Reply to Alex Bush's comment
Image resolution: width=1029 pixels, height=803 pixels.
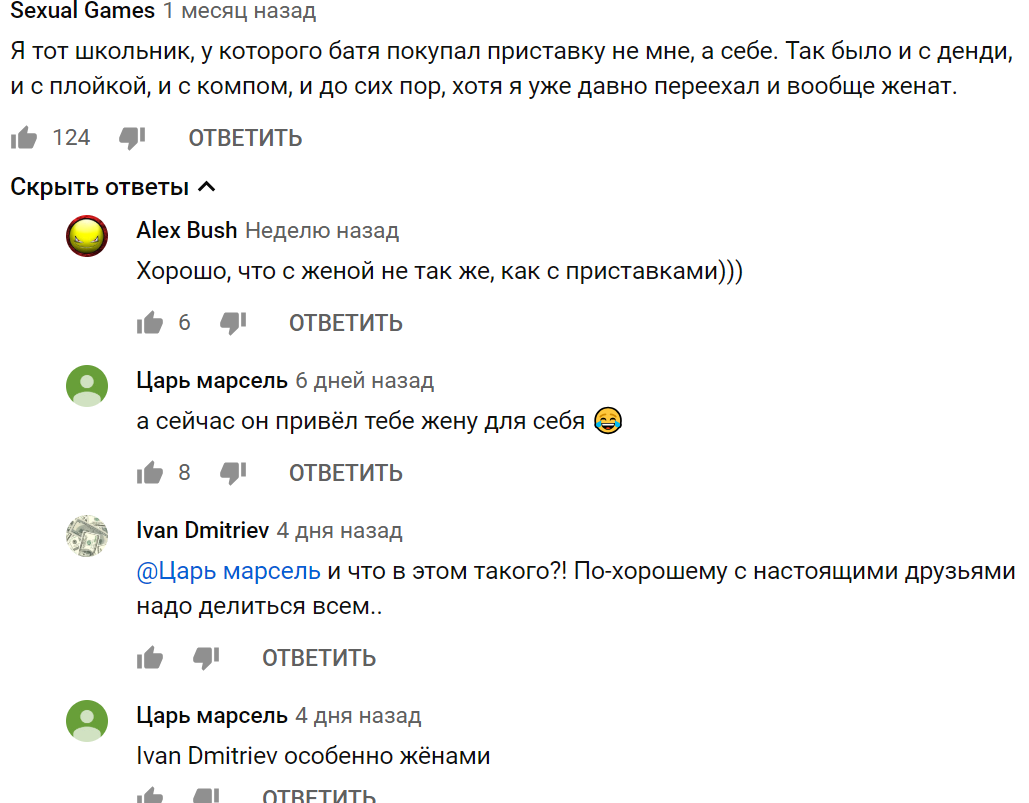tap(346, 323)
